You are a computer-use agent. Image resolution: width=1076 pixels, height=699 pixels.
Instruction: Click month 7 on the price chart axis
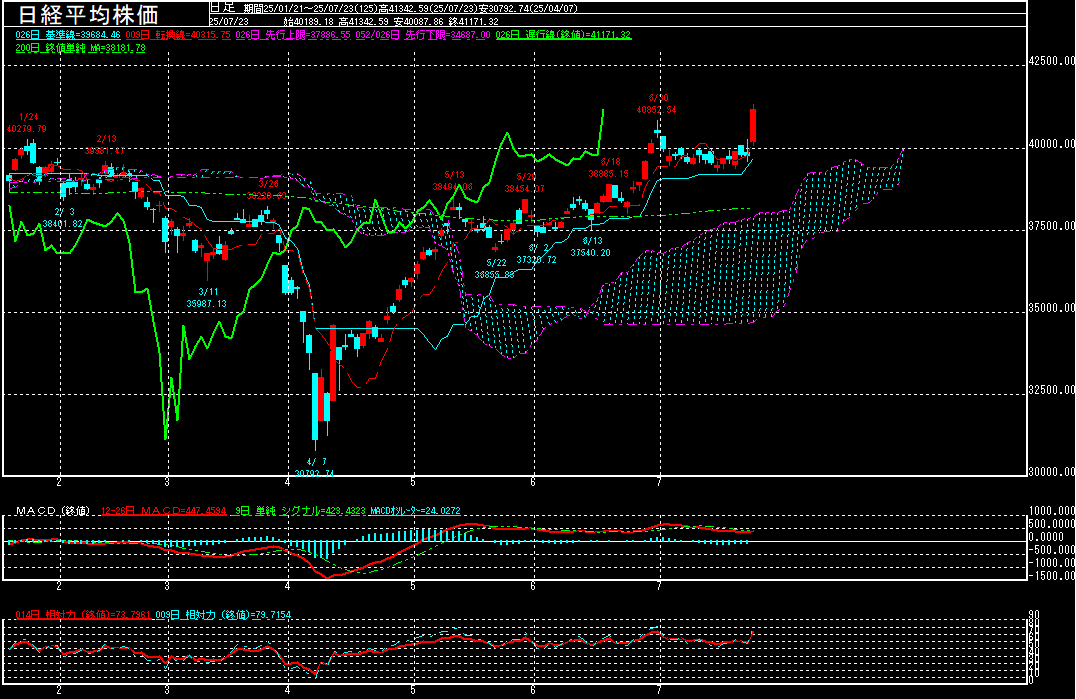tap(659, 482)
